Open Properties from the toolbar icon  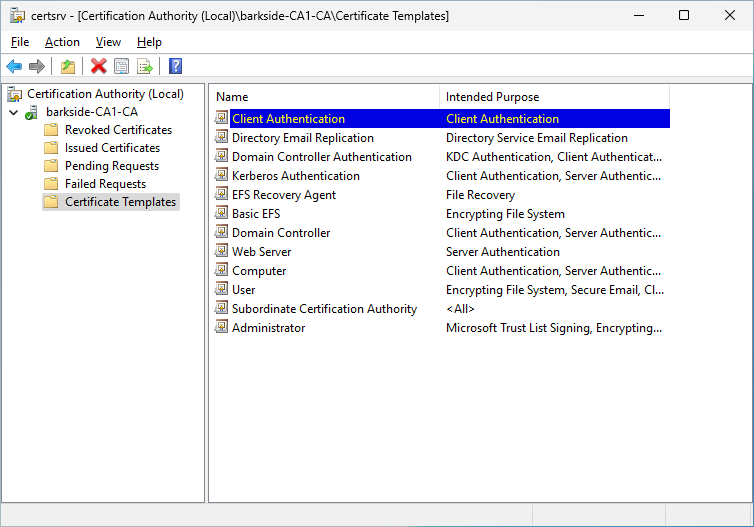coord(121,67)
